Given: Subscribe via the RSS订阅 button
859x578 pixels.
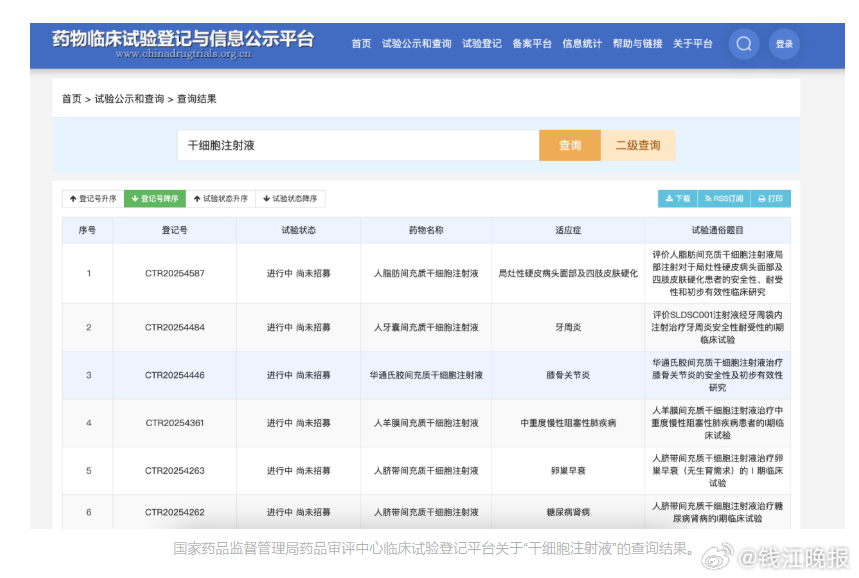Looking at the screenshot, I should point(722,199).
